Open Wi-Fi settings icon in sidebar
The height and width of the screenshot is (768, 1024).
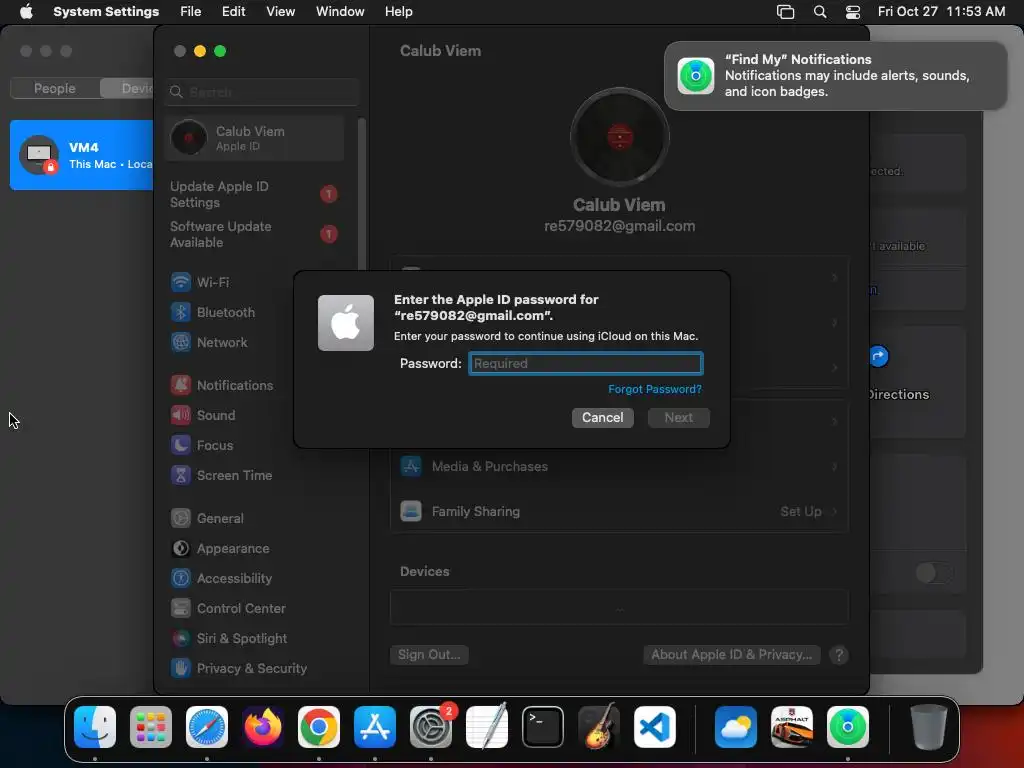click(x=181, y=282)
